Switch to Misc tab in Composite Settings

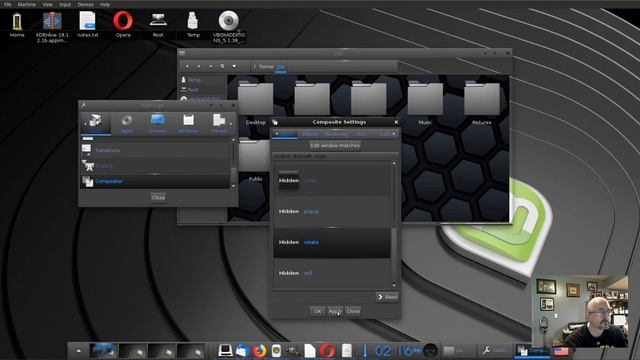(x=361, y=134)
